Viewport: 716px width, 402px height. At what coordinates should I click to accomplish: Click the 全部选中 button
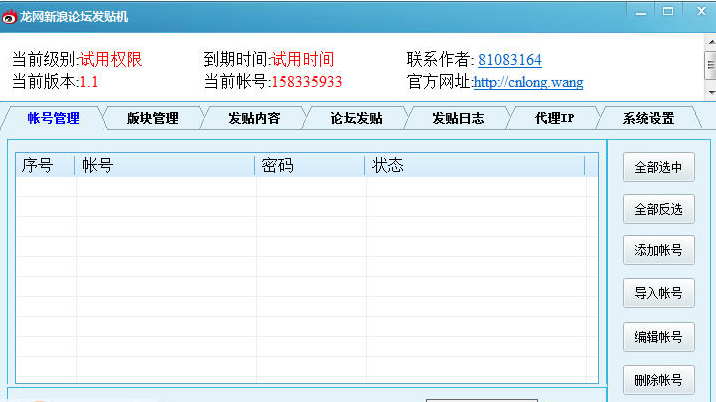tap(658, 167)
